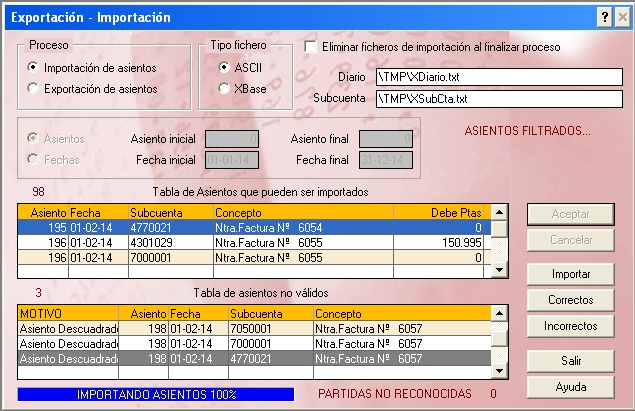
Task: Select invalid row 198 with subcuenta 4770021
Action: tap(254, 358)
